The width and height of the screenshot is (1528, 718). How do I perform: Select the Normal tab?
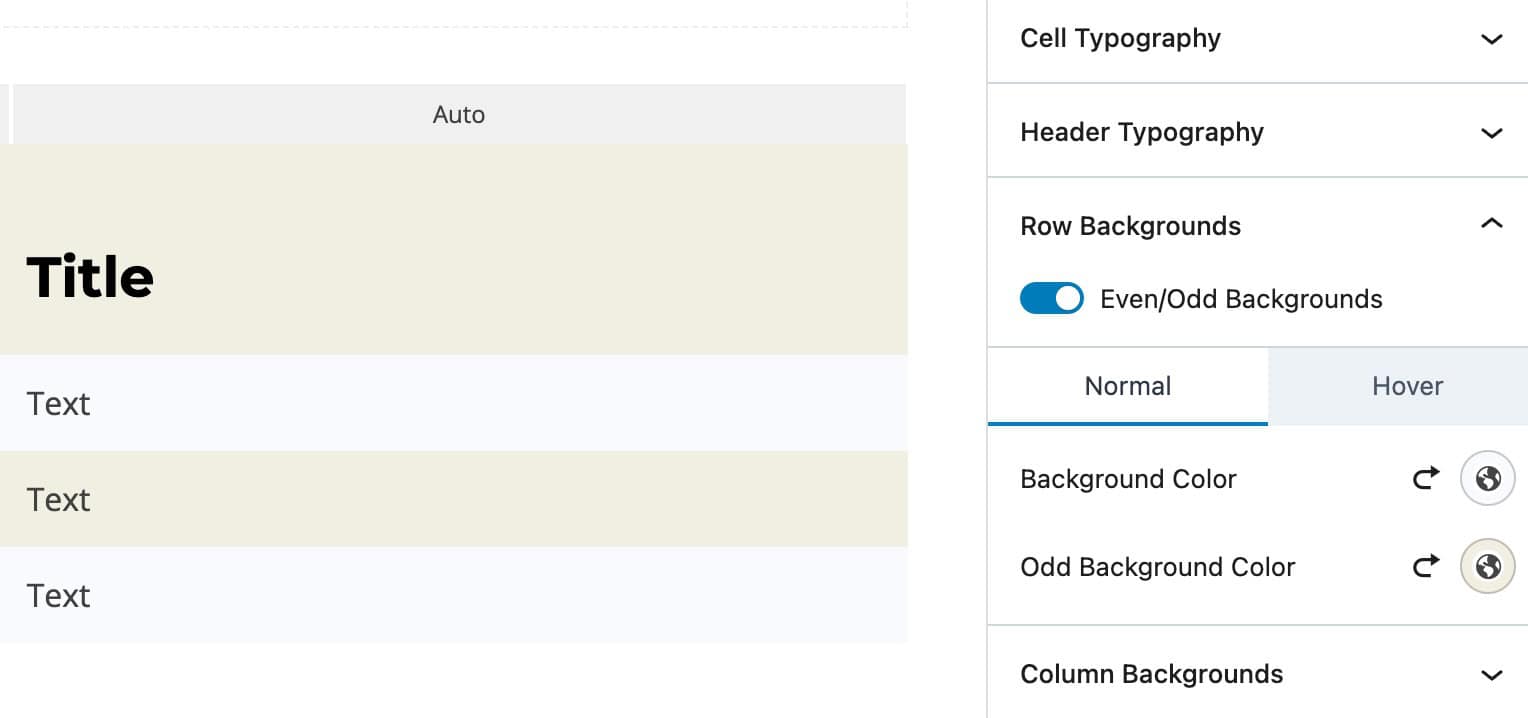[1127, 386]
